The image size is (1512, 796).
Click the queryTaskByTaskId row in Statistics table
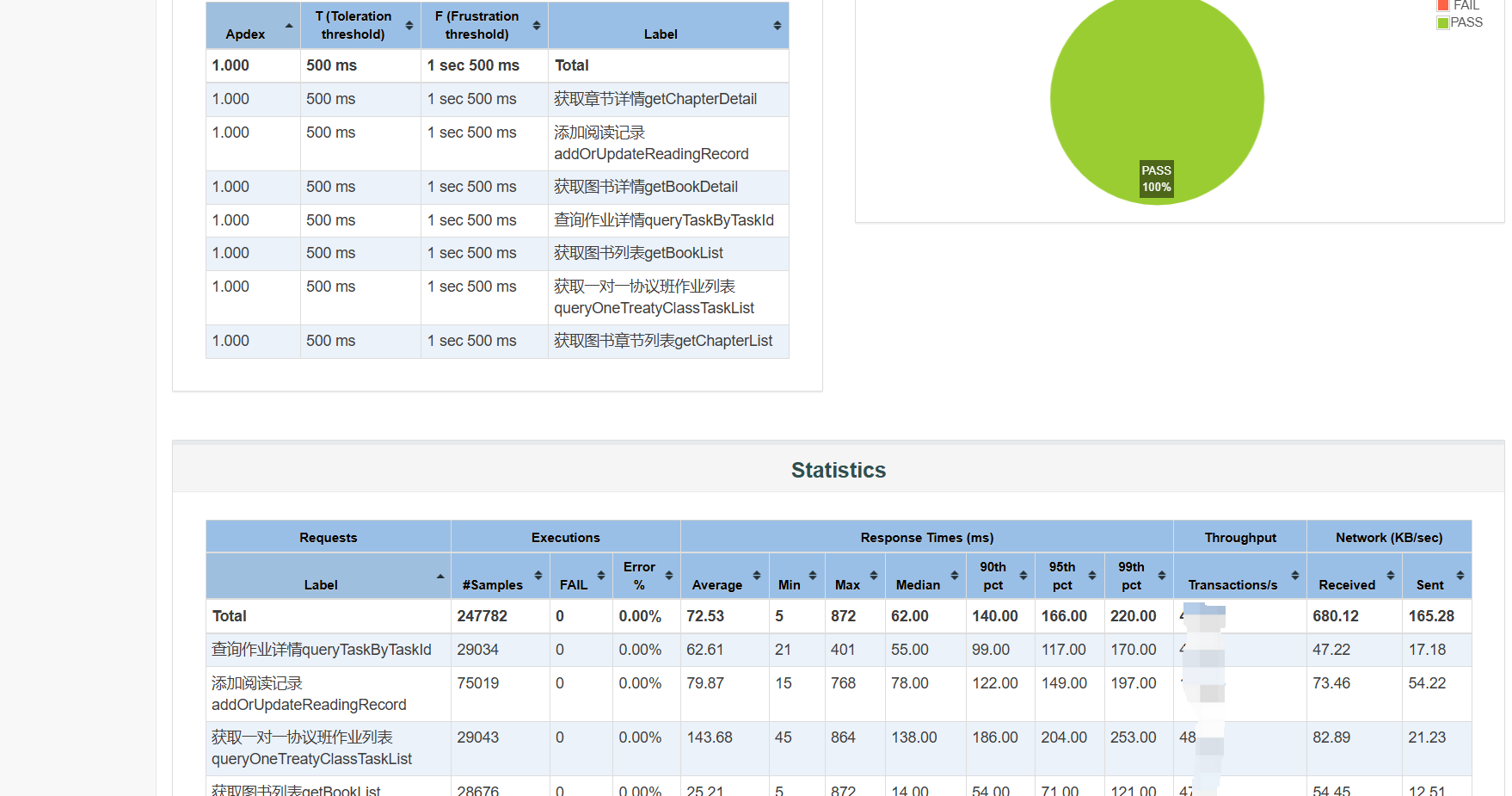pos(322,650)
